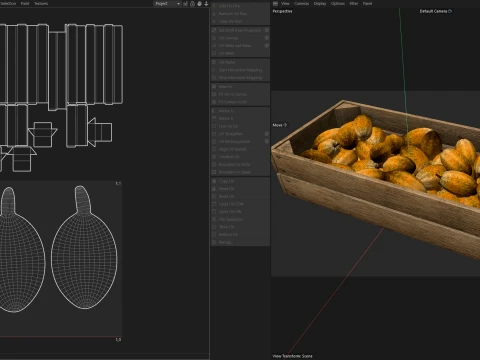Open the View menu of the 3D viewport
The height and width of the screenshot is (360, 480).
pos(285,3)
